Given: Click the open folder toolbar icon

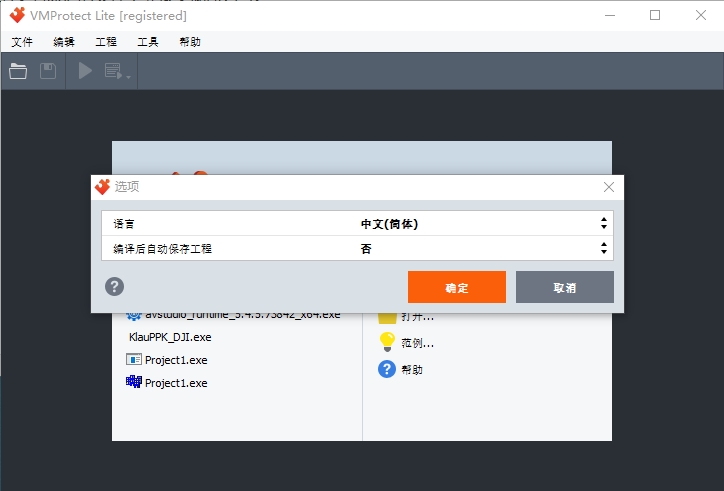Looking at the screenshot, I should pos(18,71).
